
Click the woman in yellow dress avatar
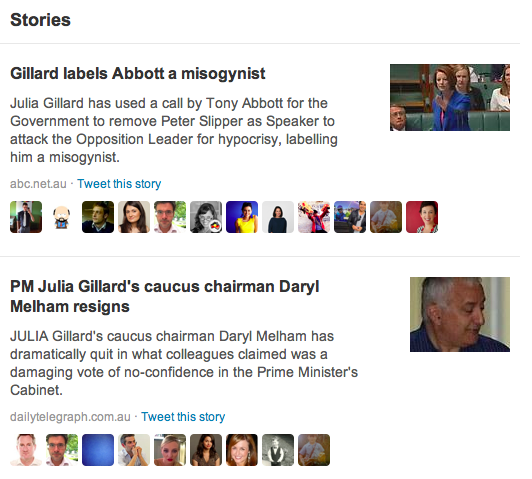pyautogui.click(x=242, y=217)
